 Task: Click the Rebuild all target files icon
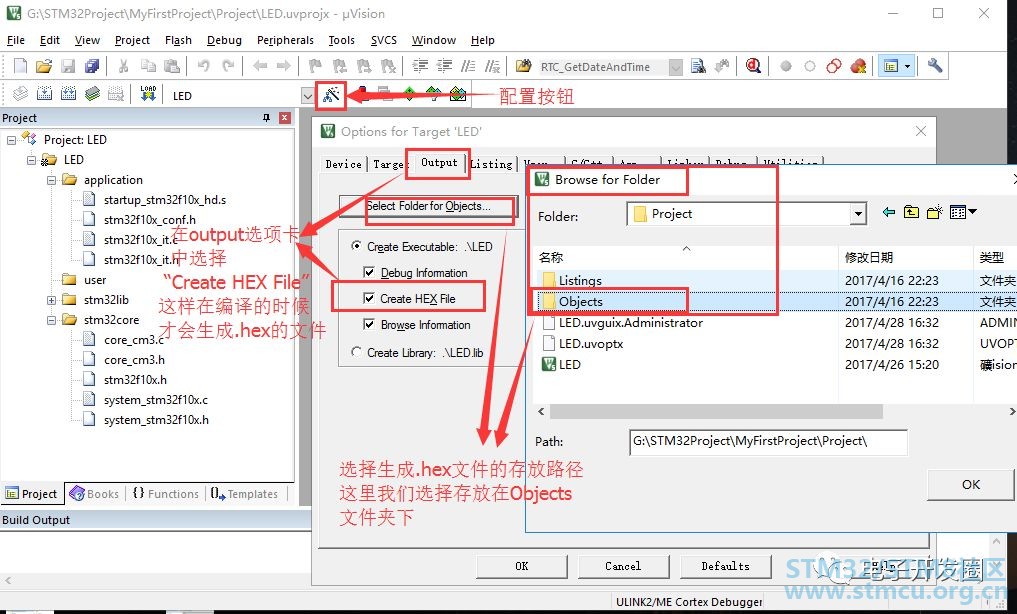coord(68,94)
